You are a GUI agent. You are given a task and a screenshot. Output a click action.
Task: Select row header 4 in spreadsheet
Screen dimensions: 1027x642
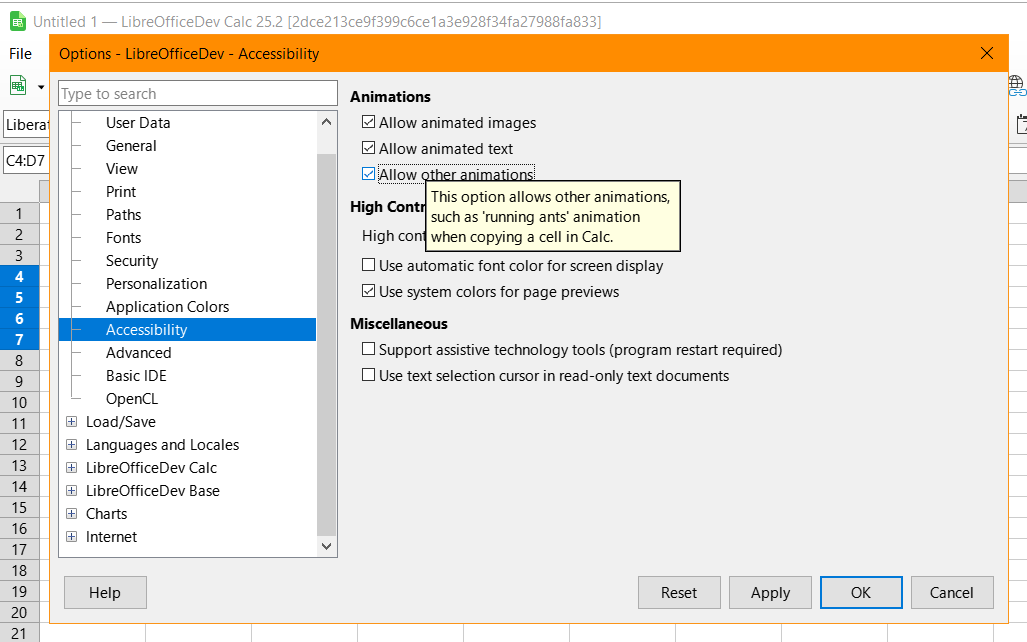[19, 276]
